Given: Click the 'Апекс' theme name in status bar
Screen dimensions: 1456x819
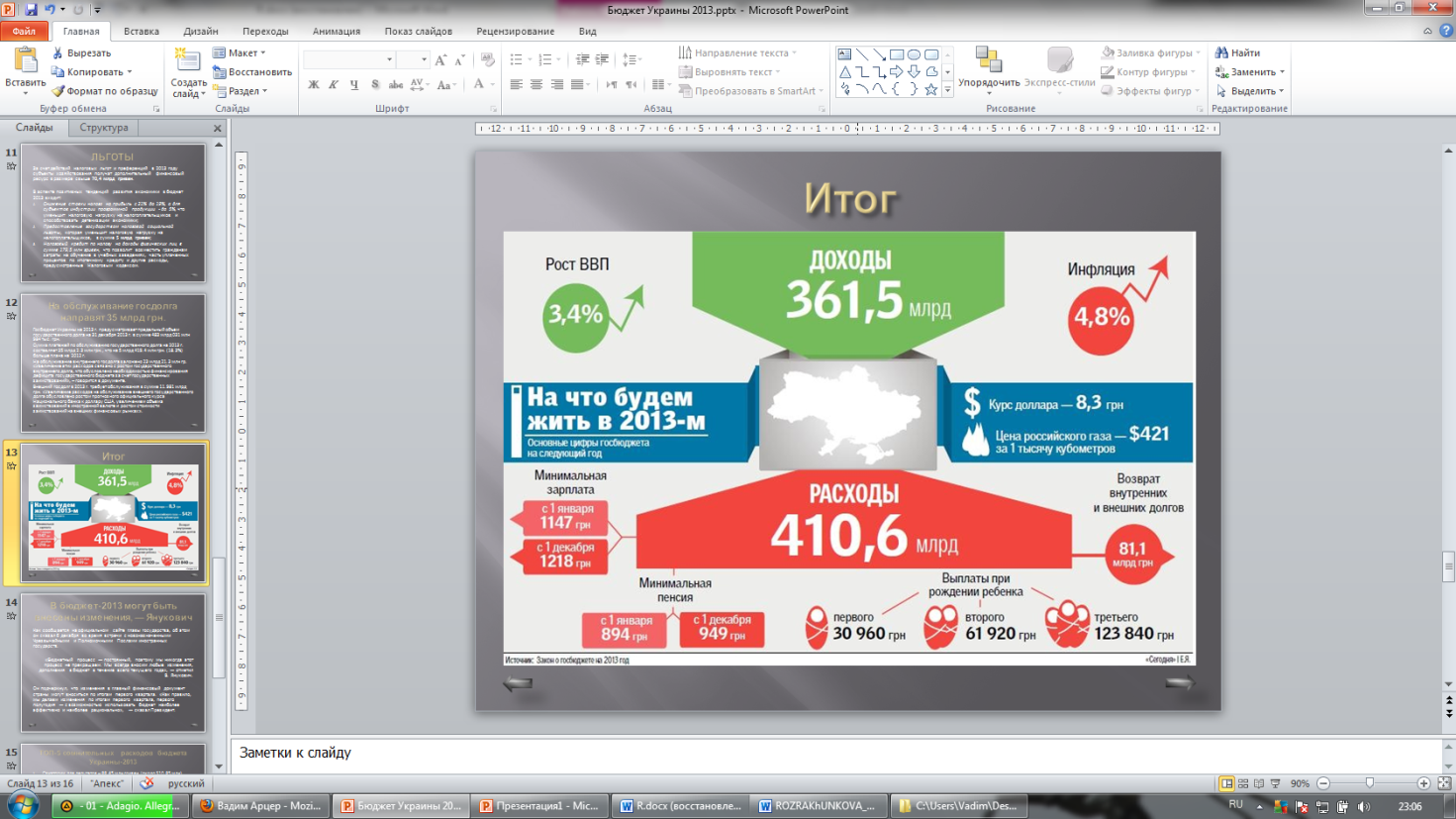Looking at the screenshot, I should pos(107,783).
